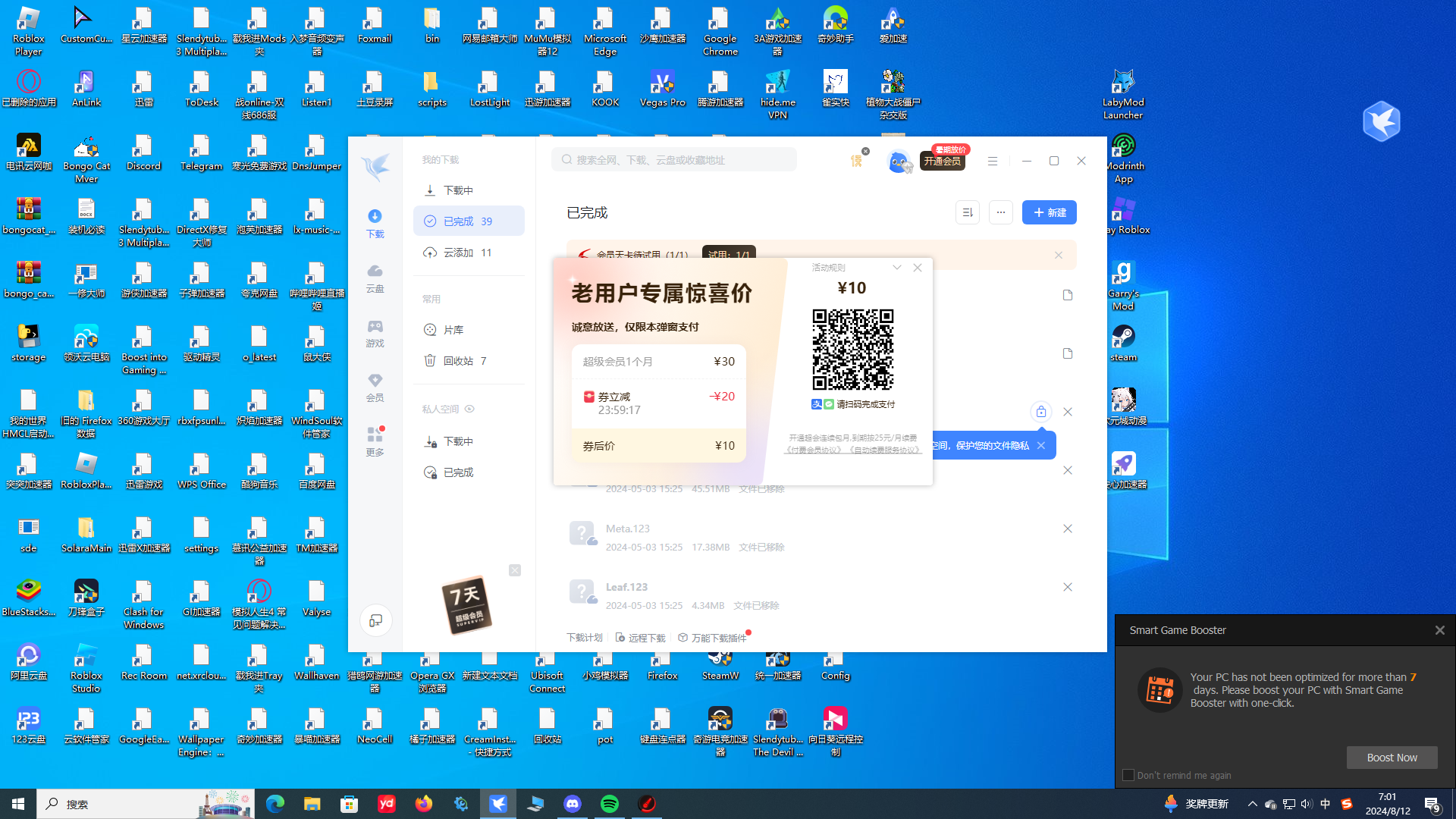This screenshot has width=1456, height=819.
Task: Open the 回收站 trash item in the sidebar
Action: point(458,361)
